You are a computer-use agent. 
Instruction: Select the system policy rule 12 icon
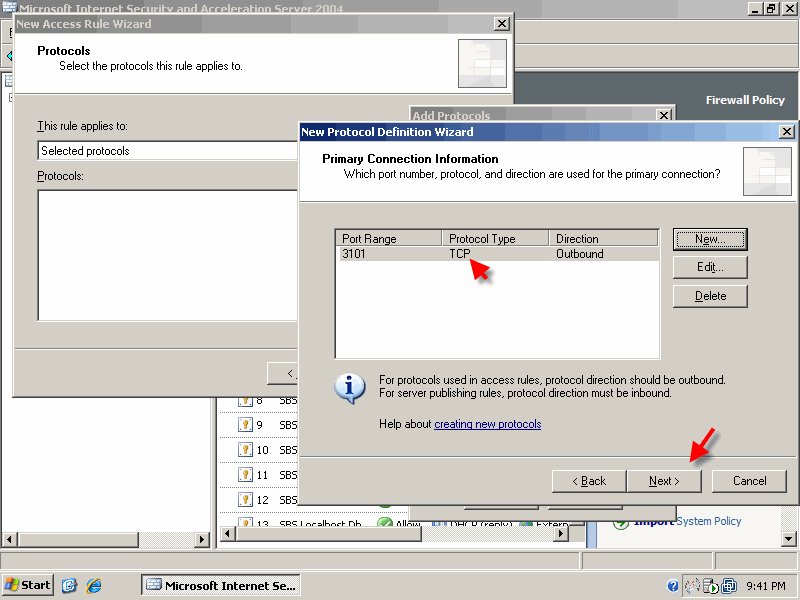245,499
